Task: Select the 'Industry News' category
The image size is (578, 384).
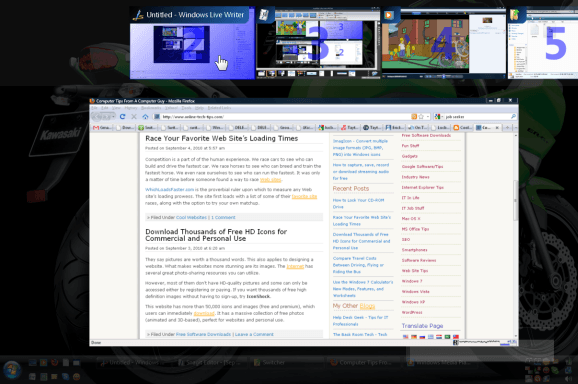Action: [415, 177]
